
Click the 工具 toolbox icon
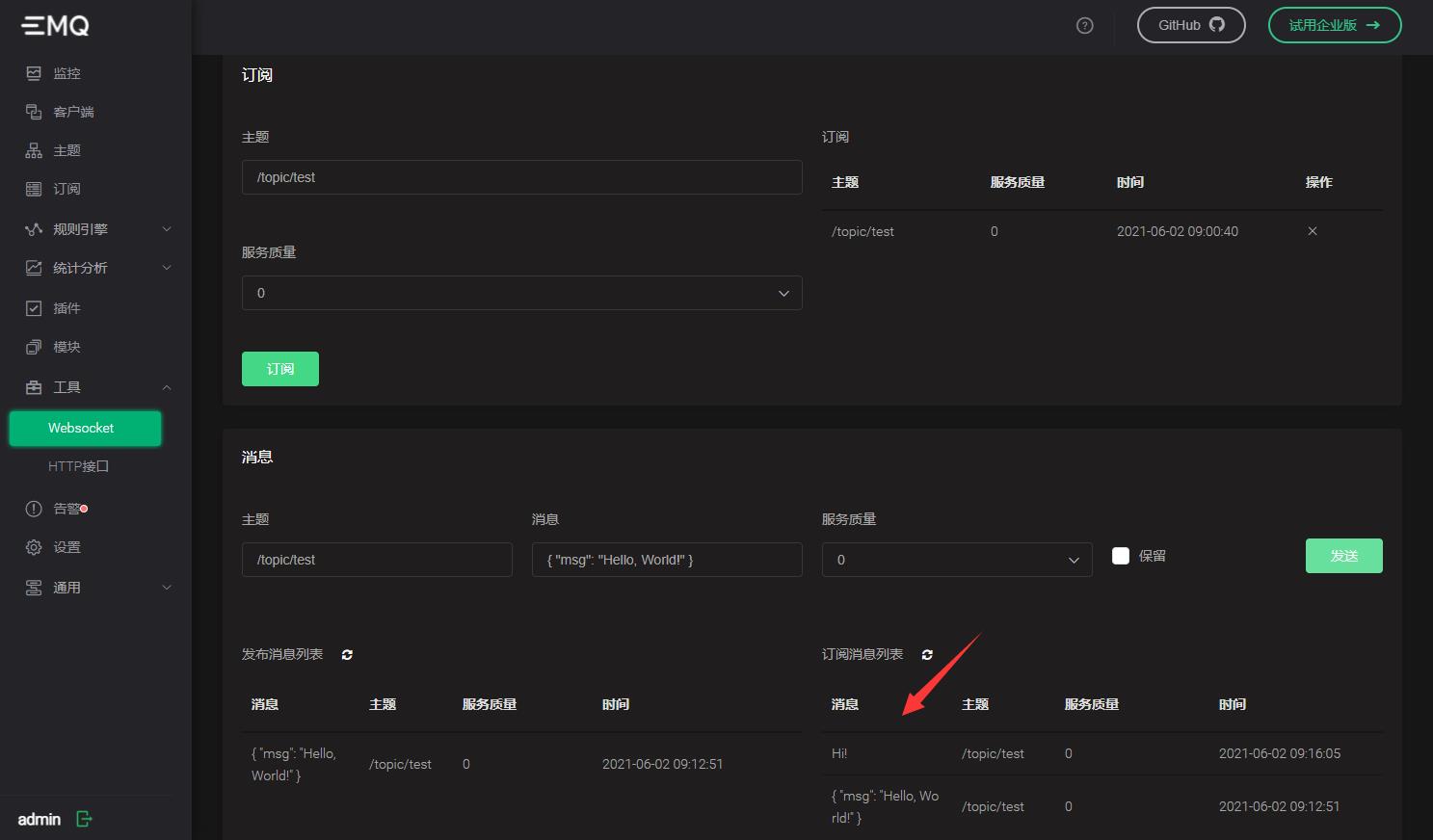34,387
